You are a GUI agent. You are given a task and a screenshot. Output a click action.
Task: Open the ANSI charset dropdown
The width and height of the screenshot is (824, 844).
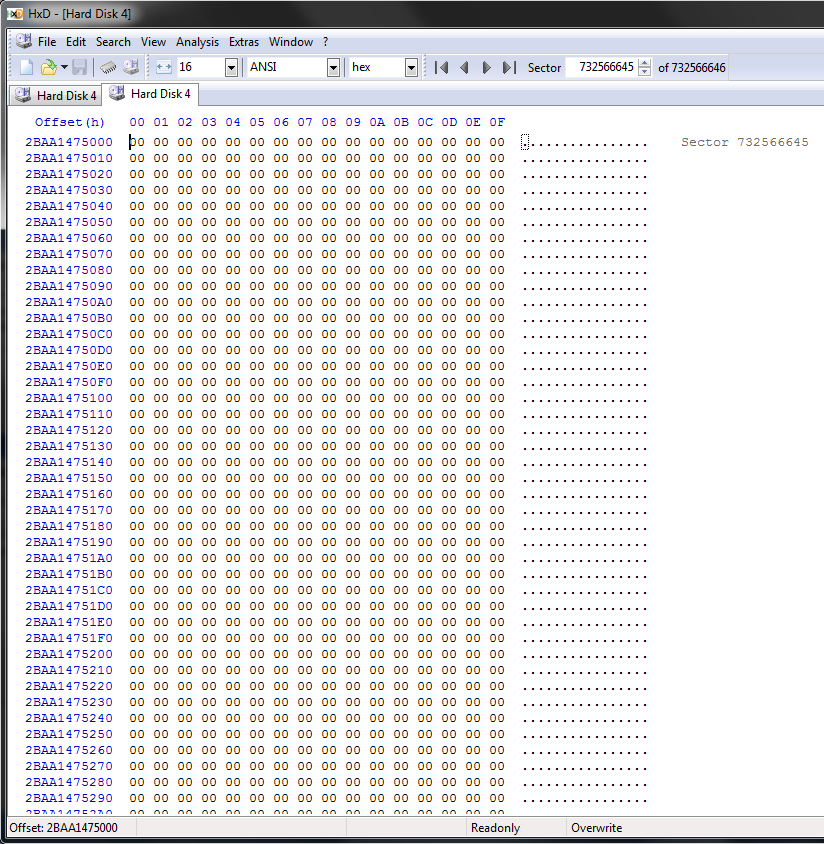pyautogui.click(x=334, y=68)
